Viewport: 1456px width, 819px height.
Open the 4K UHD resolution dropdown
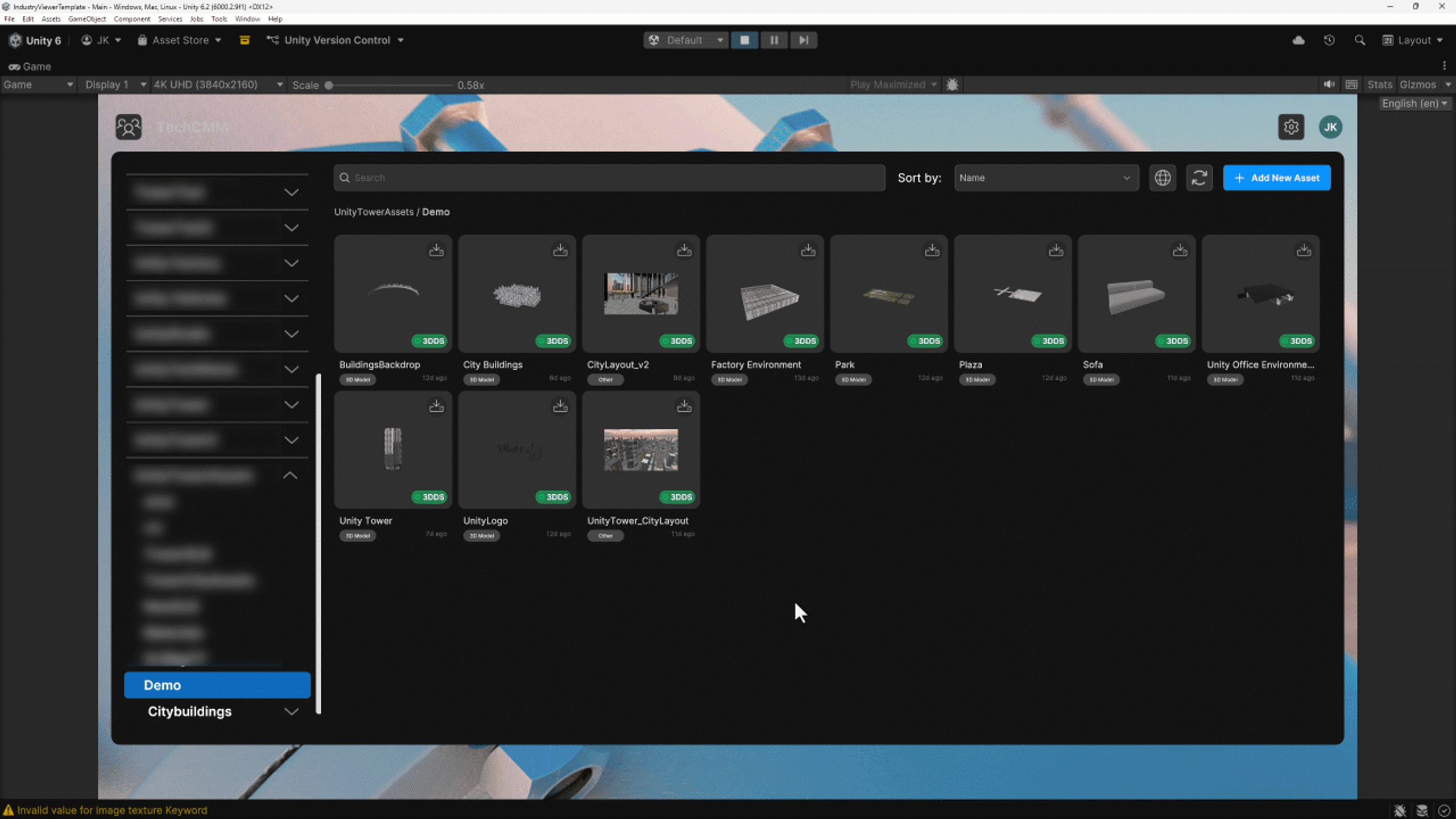click(x=218, y=85)
